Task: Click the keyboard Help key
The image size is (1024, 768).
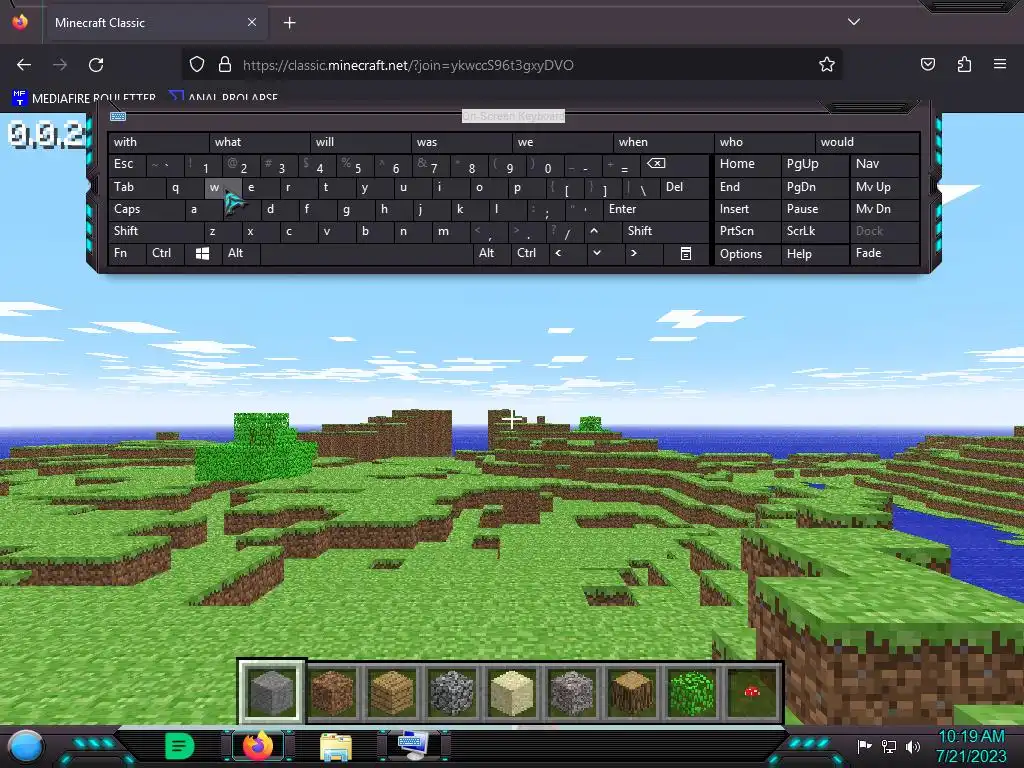Action: (x=814, y=254)
